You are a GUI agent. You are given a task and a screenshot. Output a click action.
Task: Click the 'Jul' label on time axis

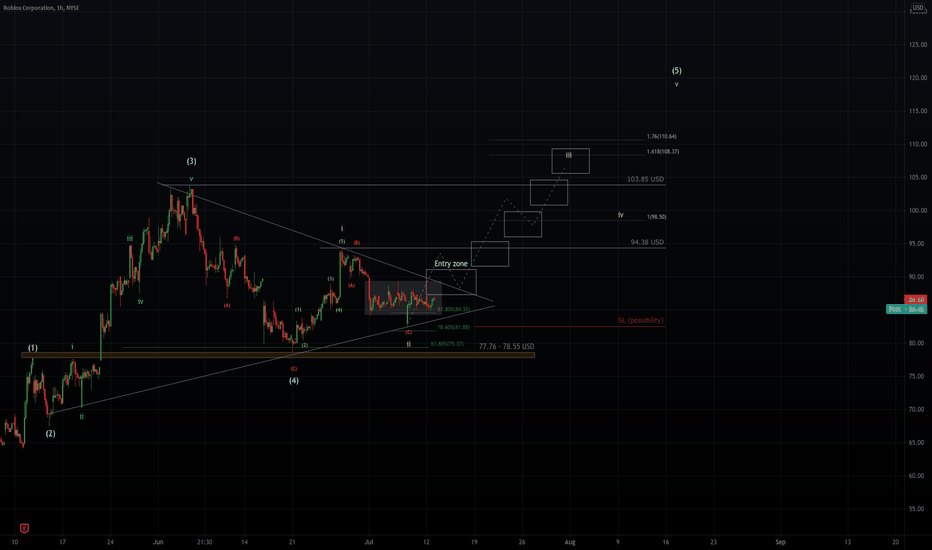(x=369, y=542)
